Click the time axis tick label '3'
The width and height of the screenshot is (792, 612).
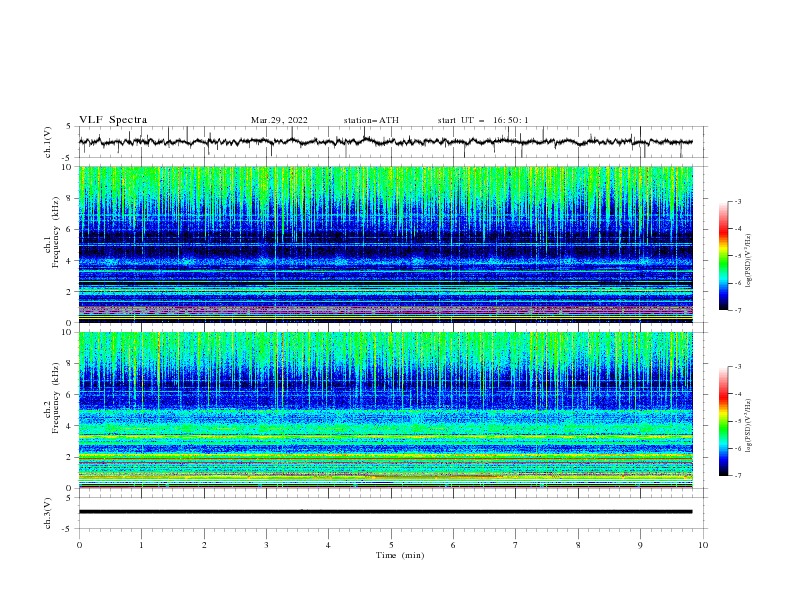[x=266, y=545]
